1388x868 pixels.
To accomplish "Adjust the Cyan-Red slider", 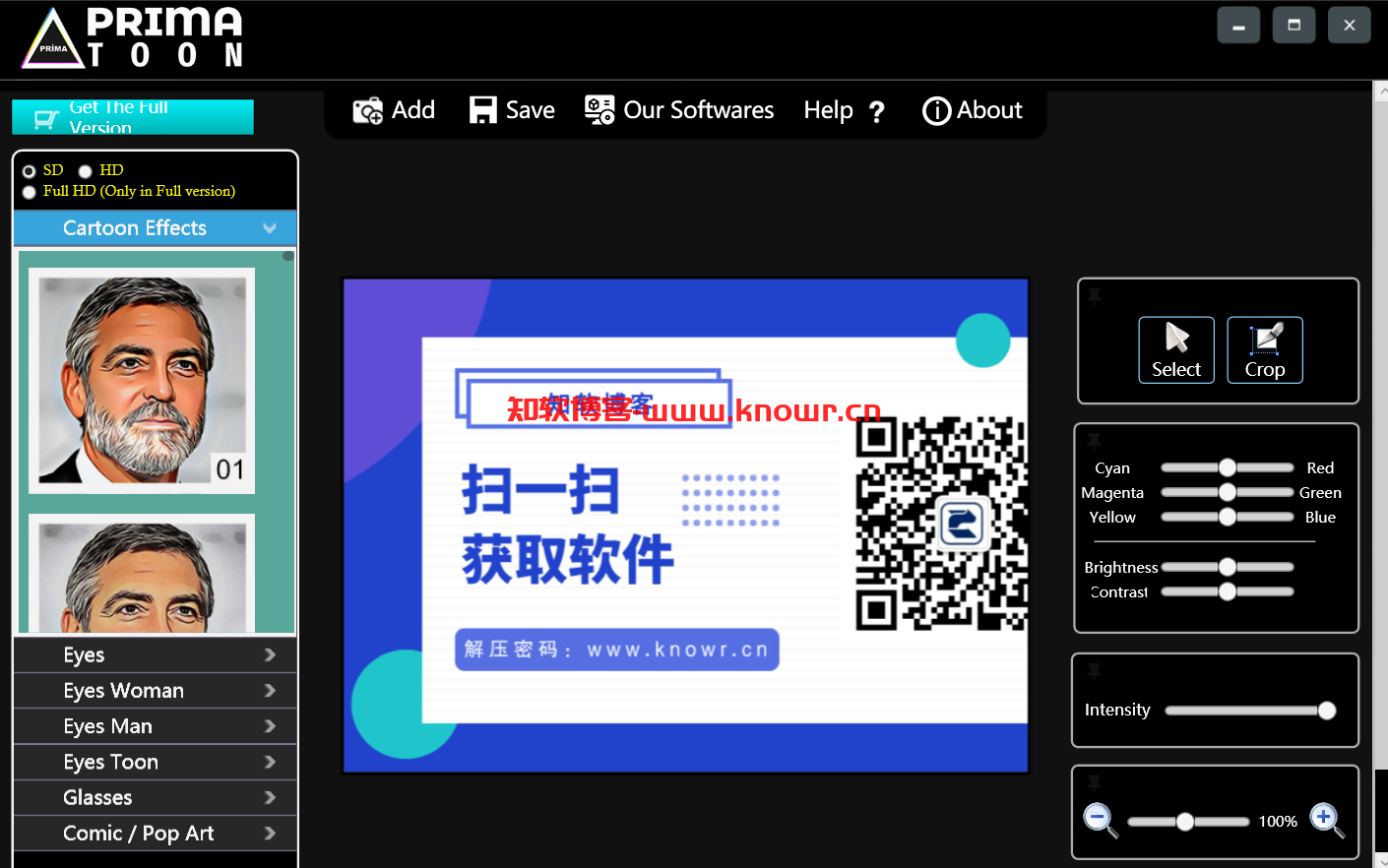I will pos(1228,467).
